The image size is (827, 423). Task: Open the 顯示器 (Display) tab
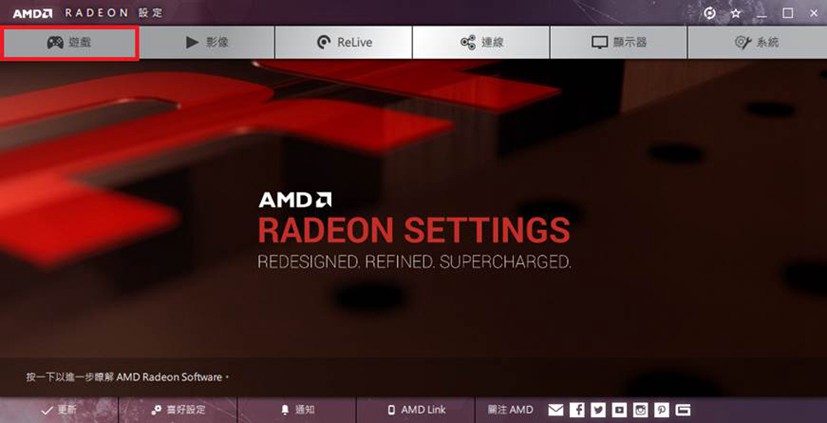click(x=618, y=42)
